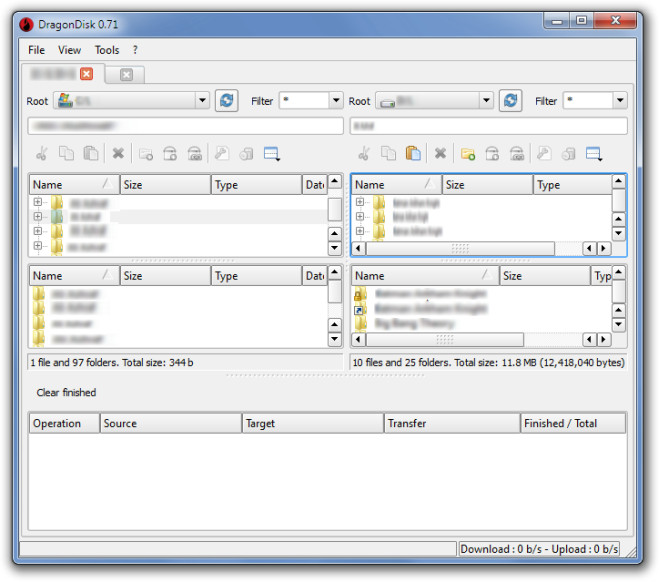Click the shortcut folder icon in right file list
The image size is (660, 582).
[x=360, y=308]
